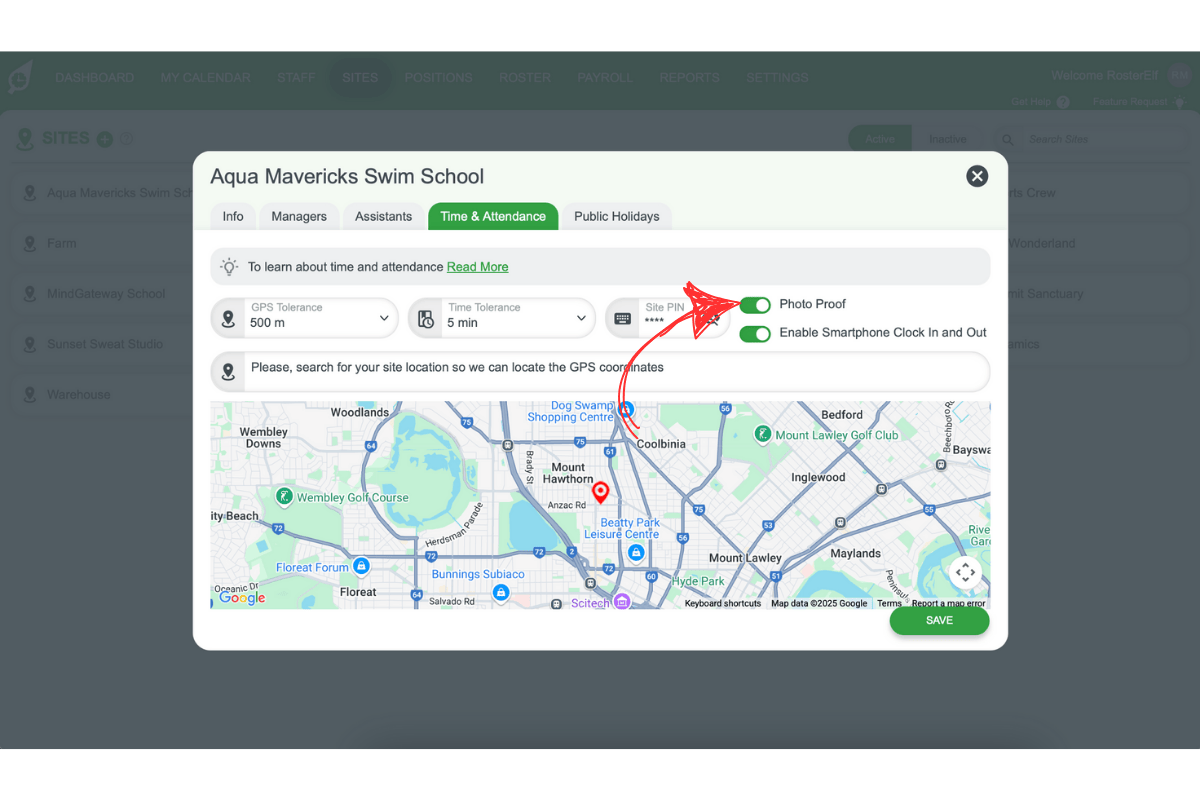Click the SAVE button

pos(939,620)
